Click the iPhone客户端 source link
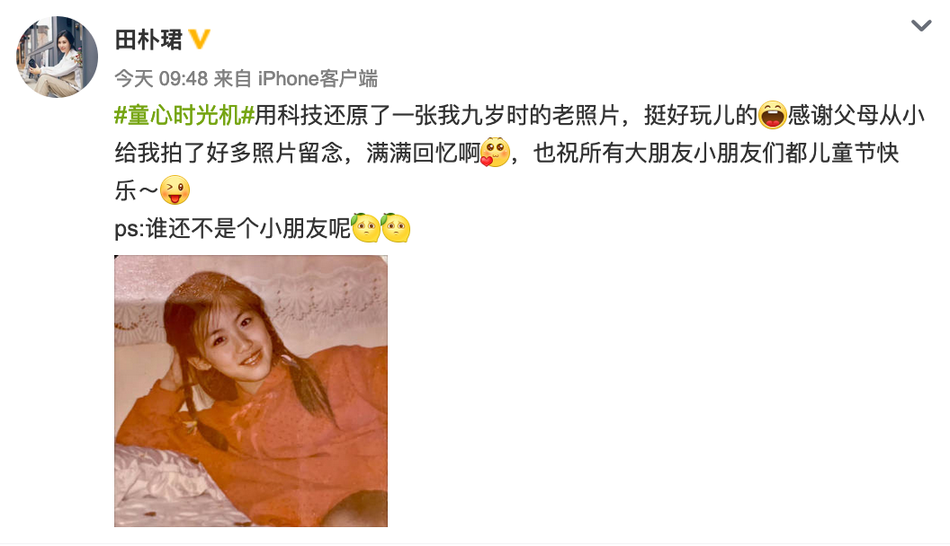Image resolution: width=950 pixels, height=546 pixels. pyautogui.click(x=317, y=79)
